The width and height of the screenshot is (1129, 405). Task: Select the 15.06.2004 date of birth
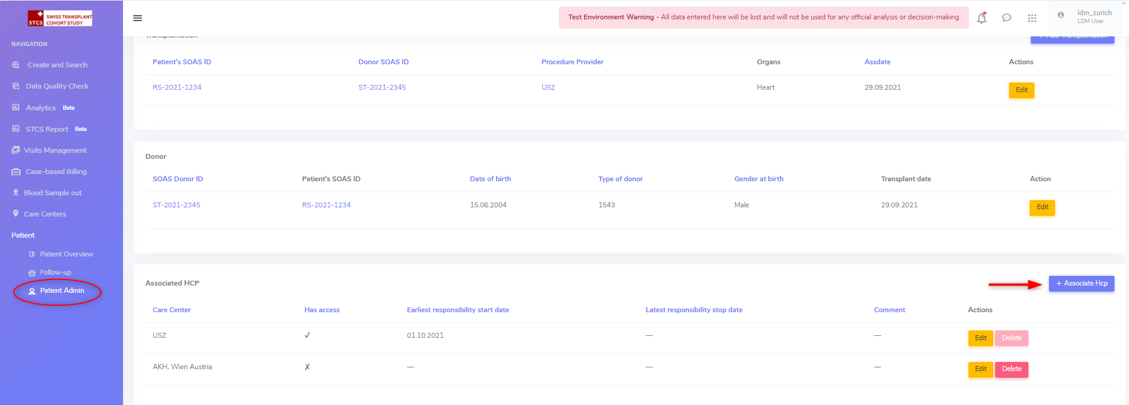[x=488, y=205]
